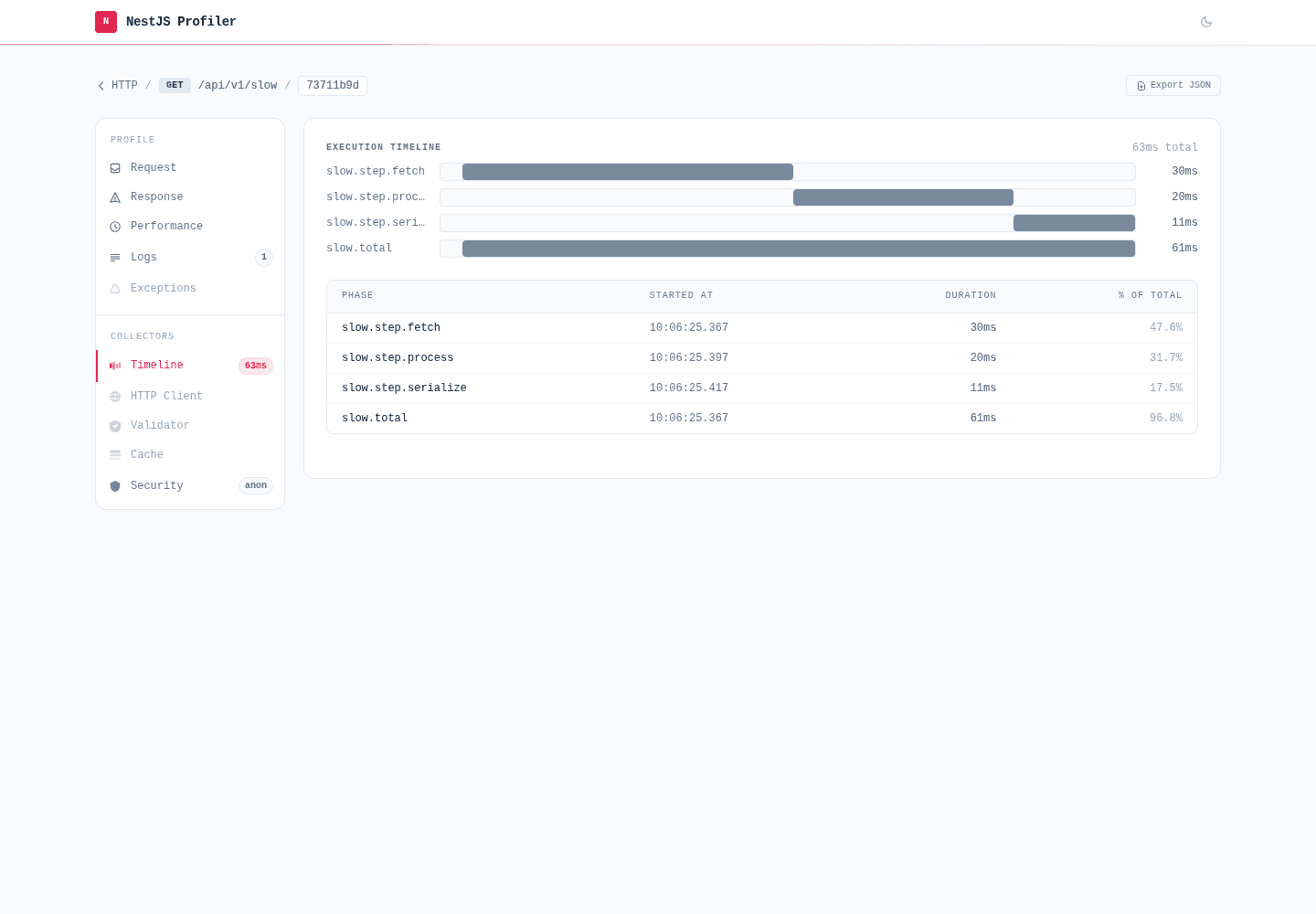The image size is (1316, 914).
Task: Click the anon Security badge
Action: pyautogui.click(x=256, y=486)
